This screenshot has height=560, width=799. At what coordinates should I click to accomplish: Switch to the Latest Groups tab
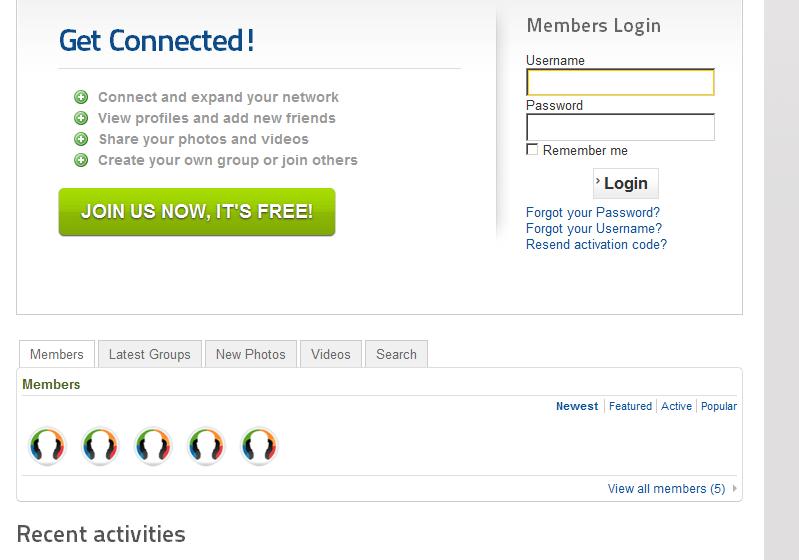click(149, 354)
